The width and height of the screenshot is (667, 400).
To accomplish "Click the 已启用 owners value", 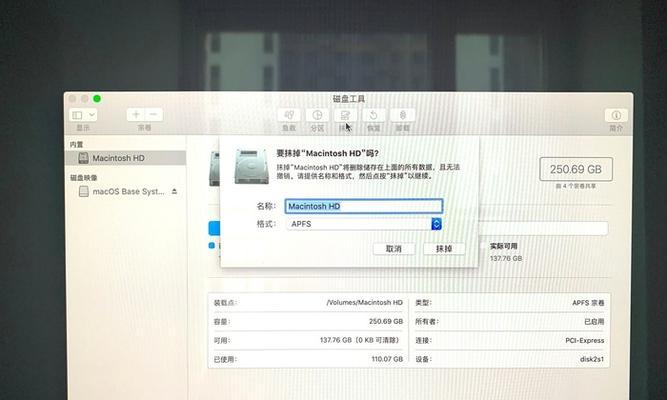I will pos(594,321).
